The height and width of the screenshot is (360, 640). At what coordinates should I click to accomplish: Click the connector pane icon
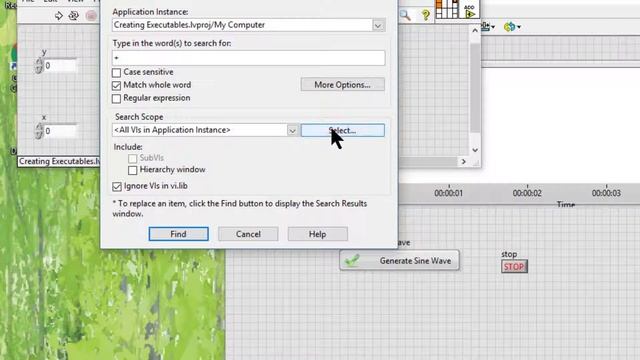447,9
